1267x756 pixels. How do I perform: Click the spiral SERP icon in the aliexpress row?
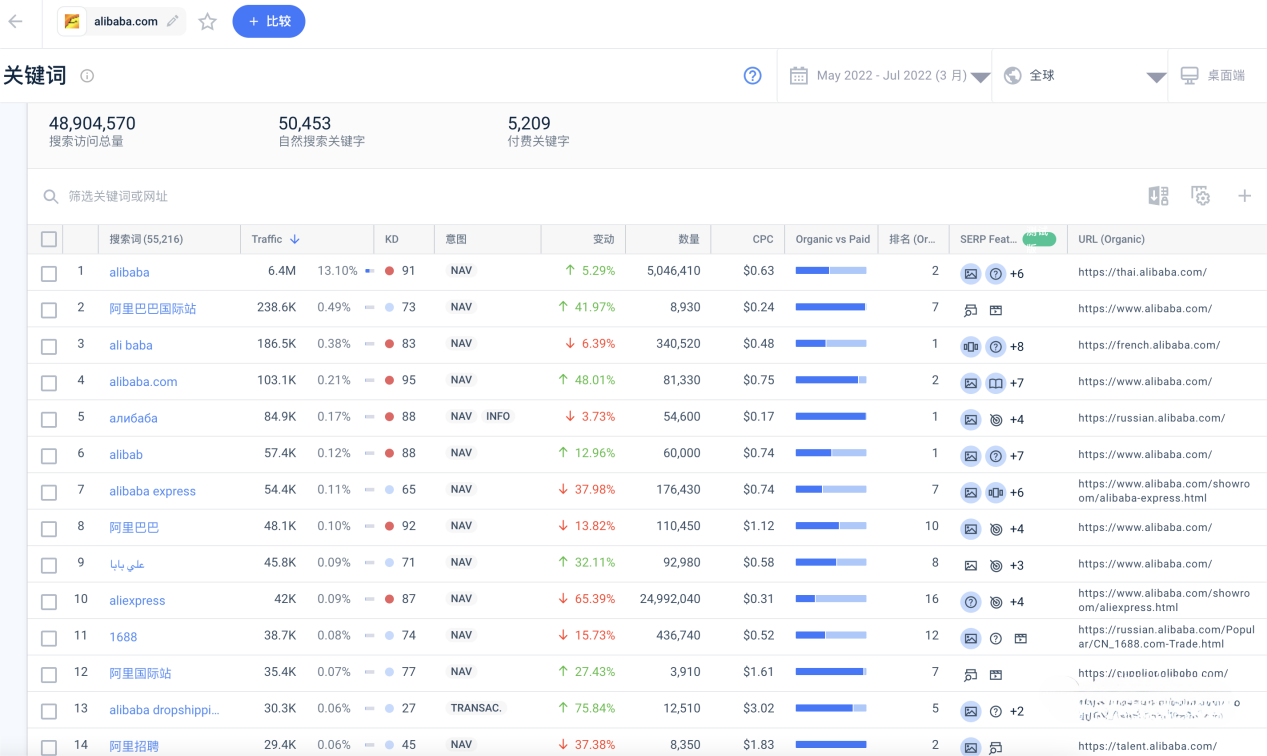click(x=996, y=602)
